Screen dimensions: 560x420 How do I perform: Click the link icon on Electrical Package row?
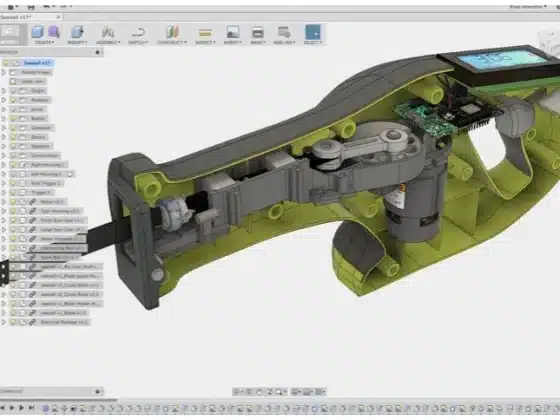pyautogui.click(x=32, y=322)
